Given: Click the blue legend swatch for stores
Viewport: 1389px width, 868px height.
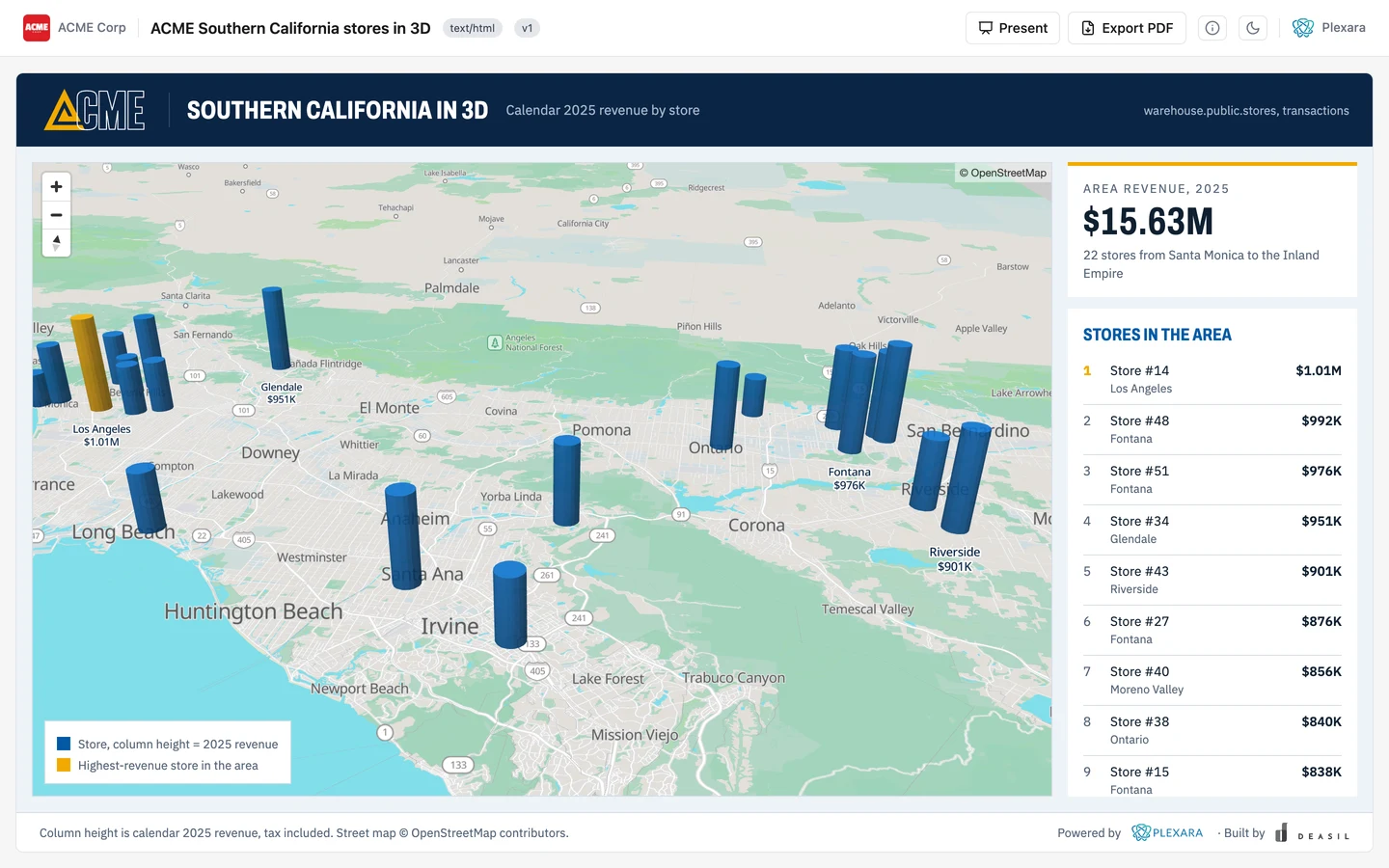Looking at the screenshot, I should click(64, 744).
